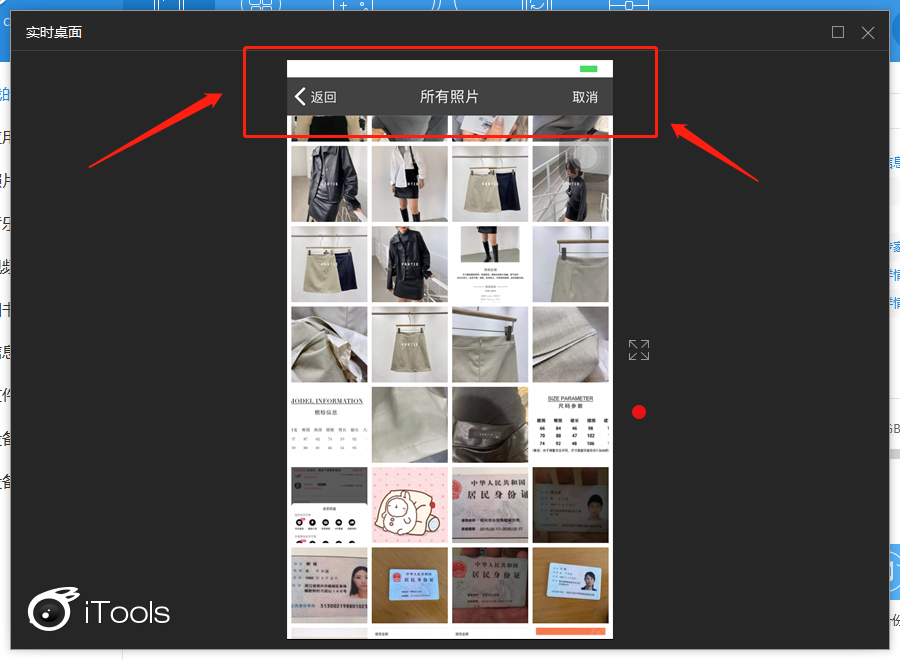Close the 实时桌面 window

pos(868,33)
